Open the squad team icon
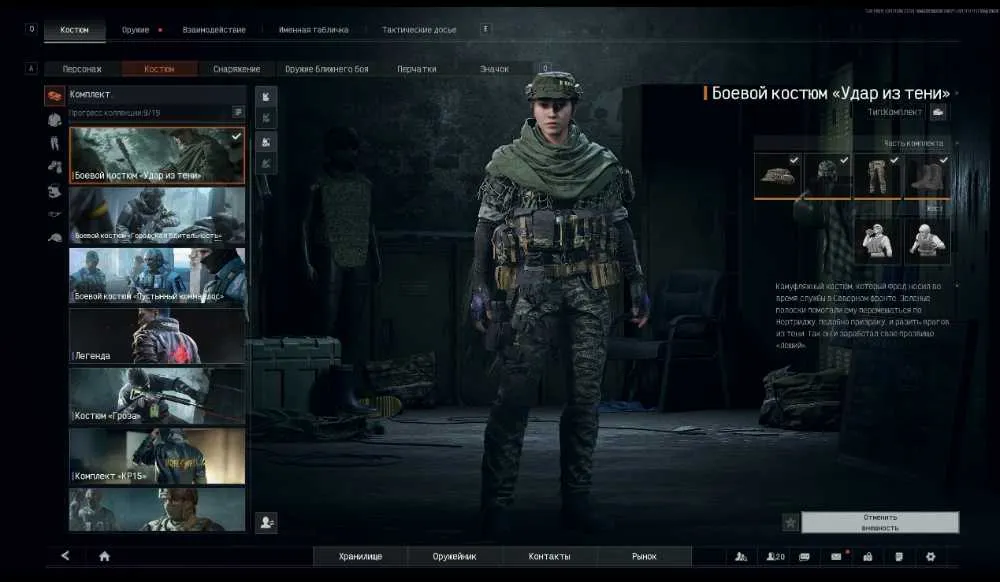The width and height of the screenshot is (1000, 582). click(741, 557)
